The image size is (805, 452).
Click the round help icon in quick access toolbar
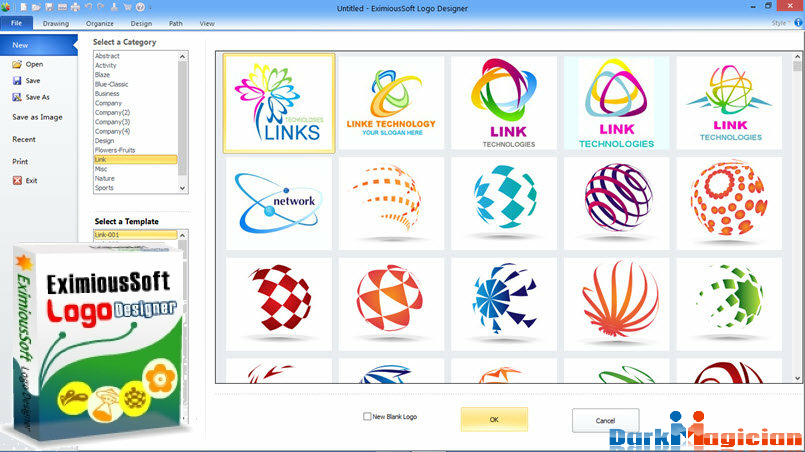pos(140,7)
